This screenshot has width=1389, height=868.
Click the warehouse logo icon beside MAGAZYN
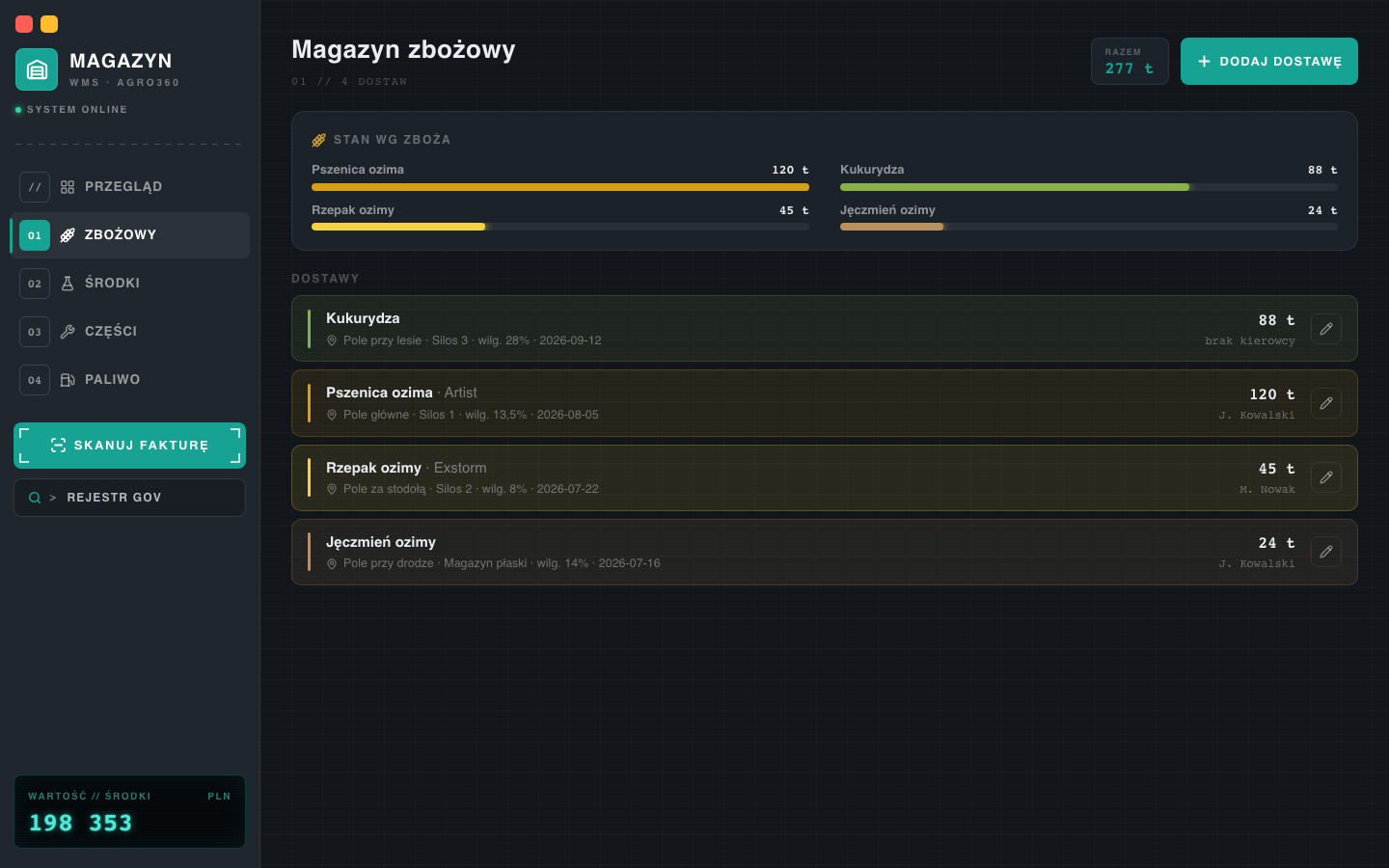click(37, 69)
